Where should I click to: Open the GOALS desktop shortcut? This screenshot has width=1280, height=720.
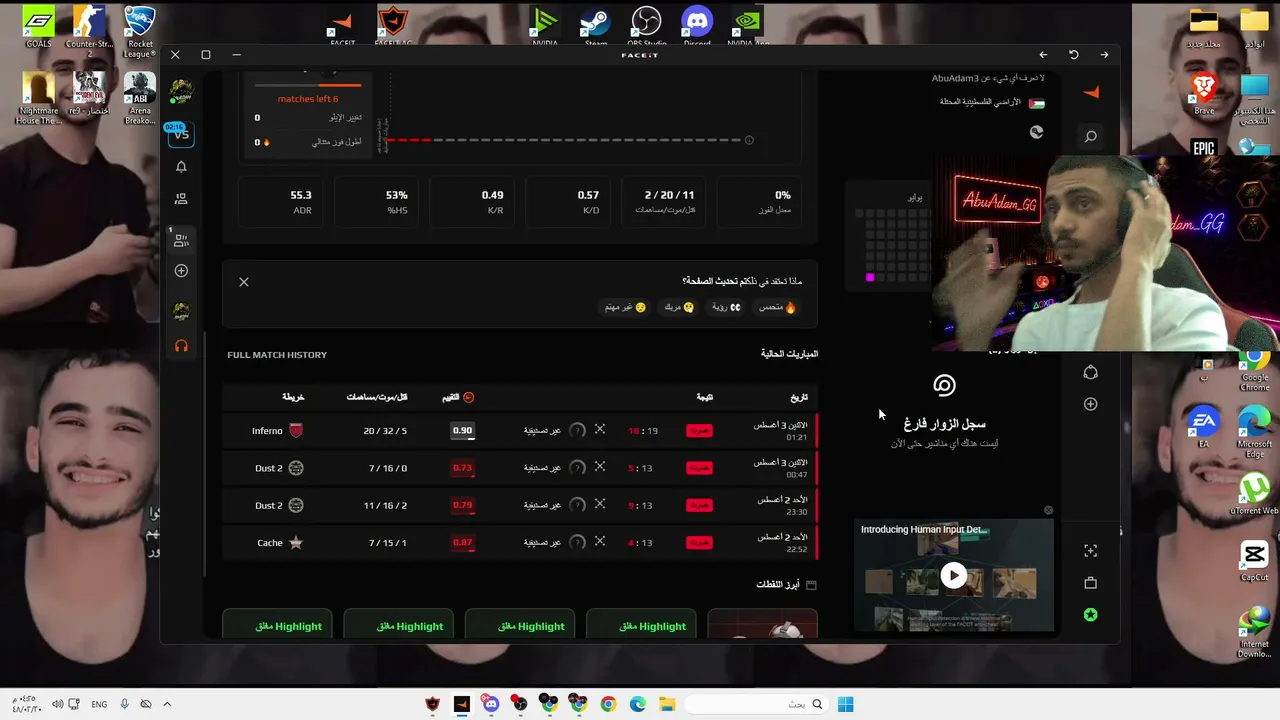click(x=38, y=27)
